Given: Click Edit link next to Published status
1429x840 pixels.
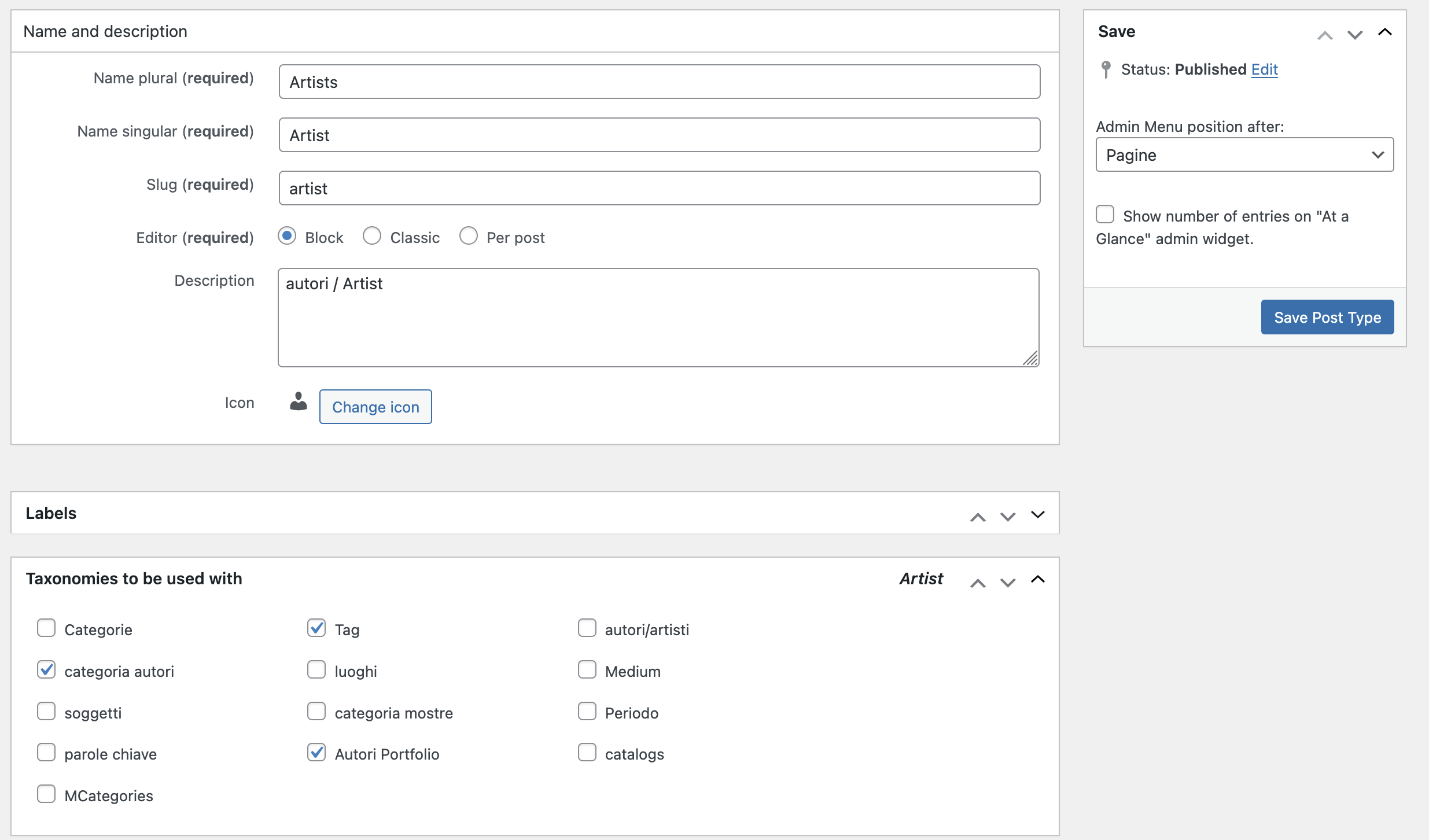Looking at the screenshot, I should pos(1264,69).
